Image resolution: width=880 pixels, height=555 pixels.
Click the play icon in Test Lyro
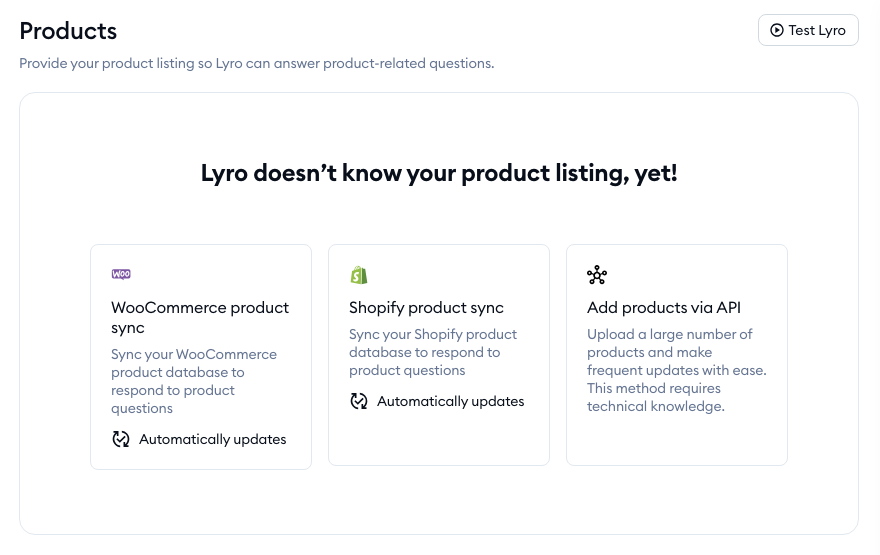(777, 30)
